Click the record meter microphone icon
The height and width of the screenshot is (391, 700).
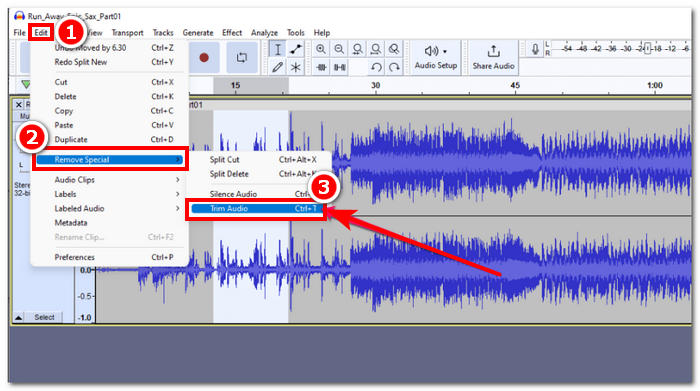pos(535,49)
